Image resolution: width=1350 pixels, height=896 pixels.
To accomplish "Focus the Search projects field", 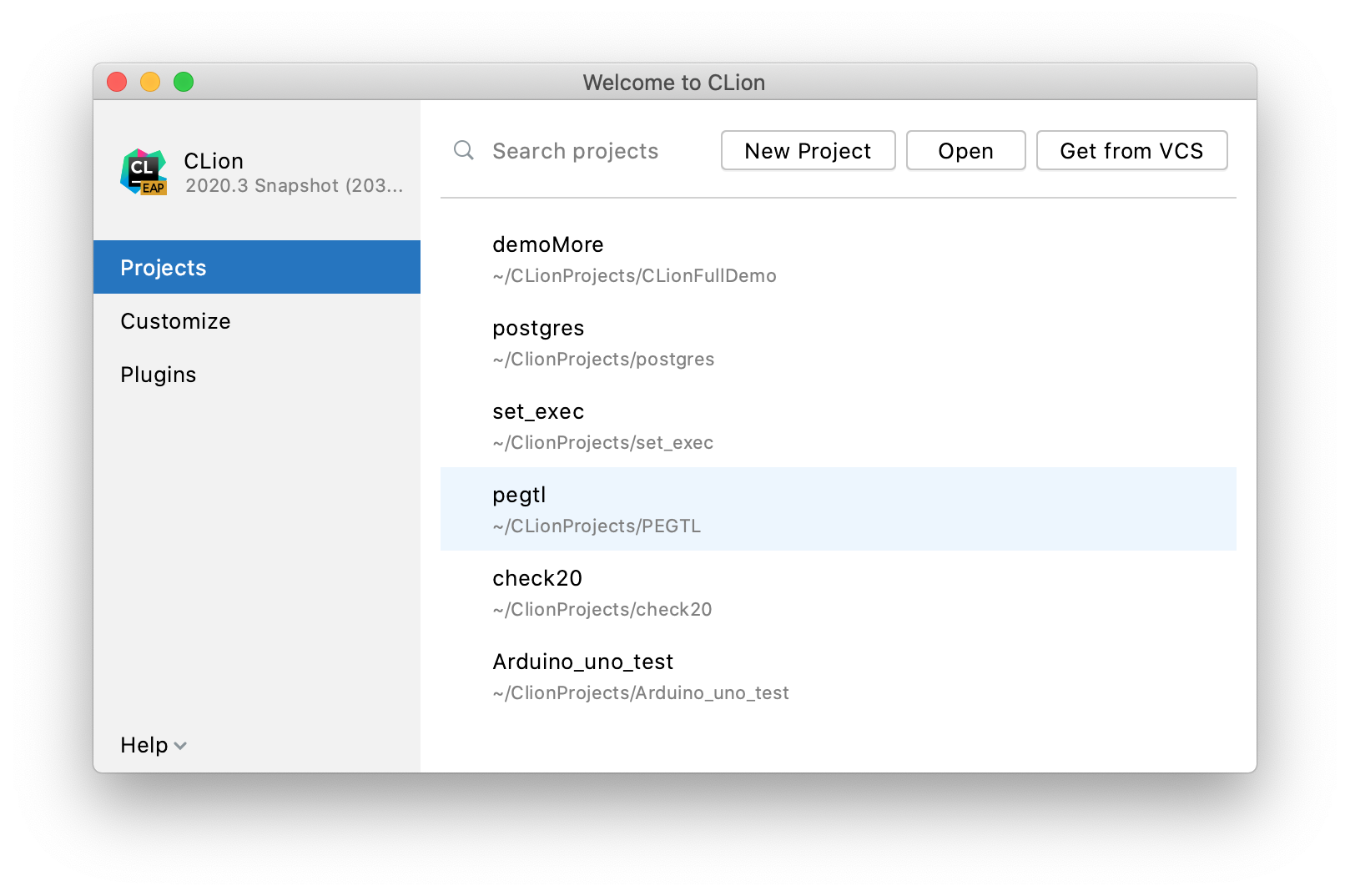I will pyautogui.click(x=576, y=151).
